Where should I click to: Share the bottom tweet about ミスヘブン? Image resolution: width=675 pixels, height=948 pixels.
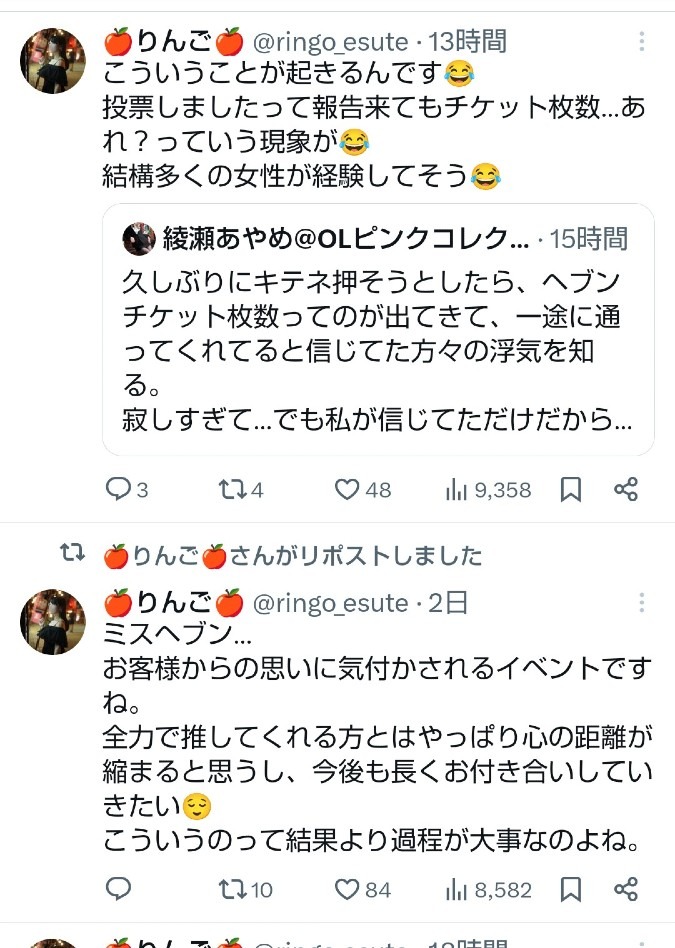click(626, 889)
